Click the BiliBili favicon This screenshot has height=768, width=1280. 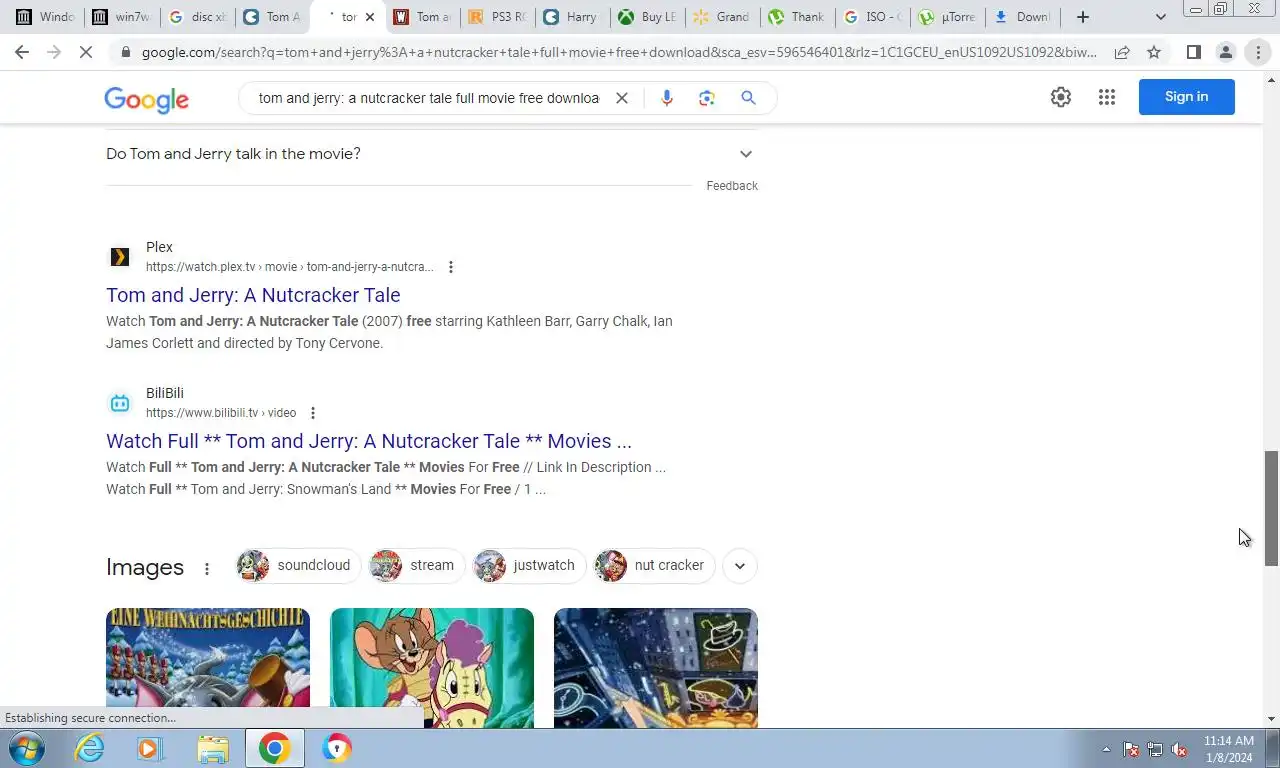pos(120,403)
